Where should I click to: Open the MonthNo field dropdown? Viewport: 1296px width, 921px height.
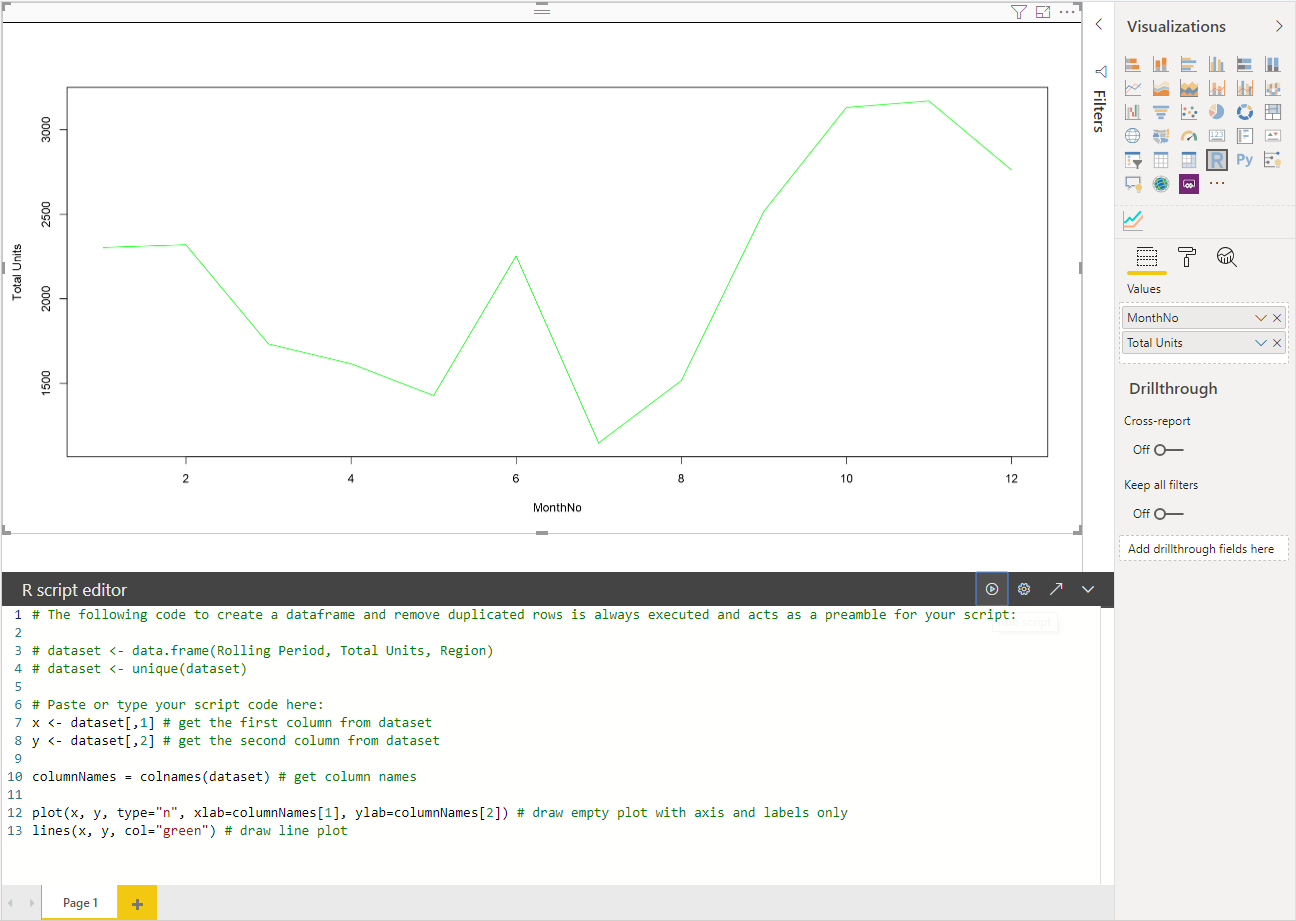click(1258, 317)
